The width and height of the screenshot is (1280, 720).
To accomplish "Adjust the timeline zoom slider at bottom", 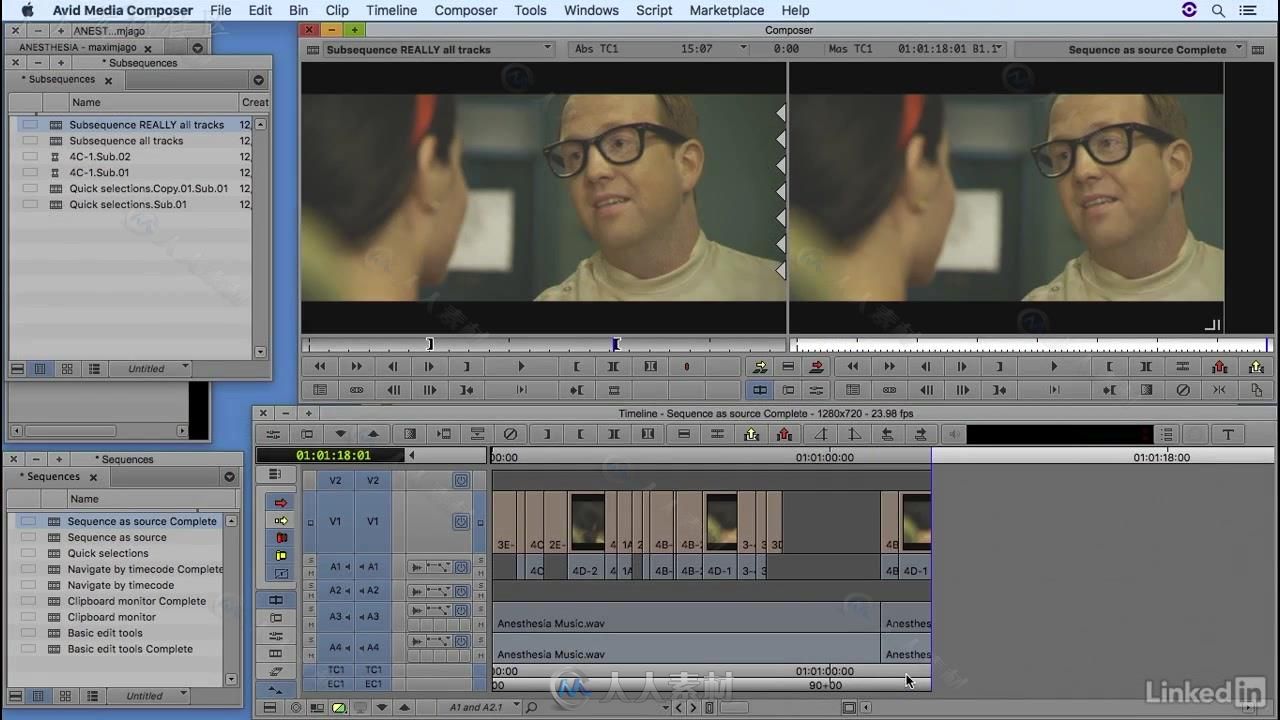I will (x=734, y=708).
